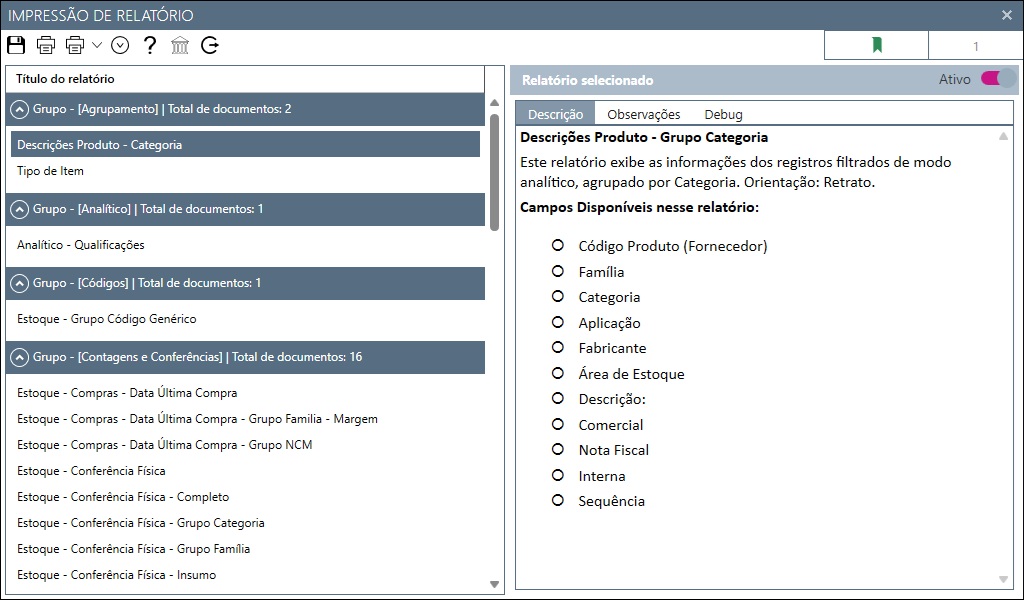Select the Tipo de Item report

pos(246,171)
